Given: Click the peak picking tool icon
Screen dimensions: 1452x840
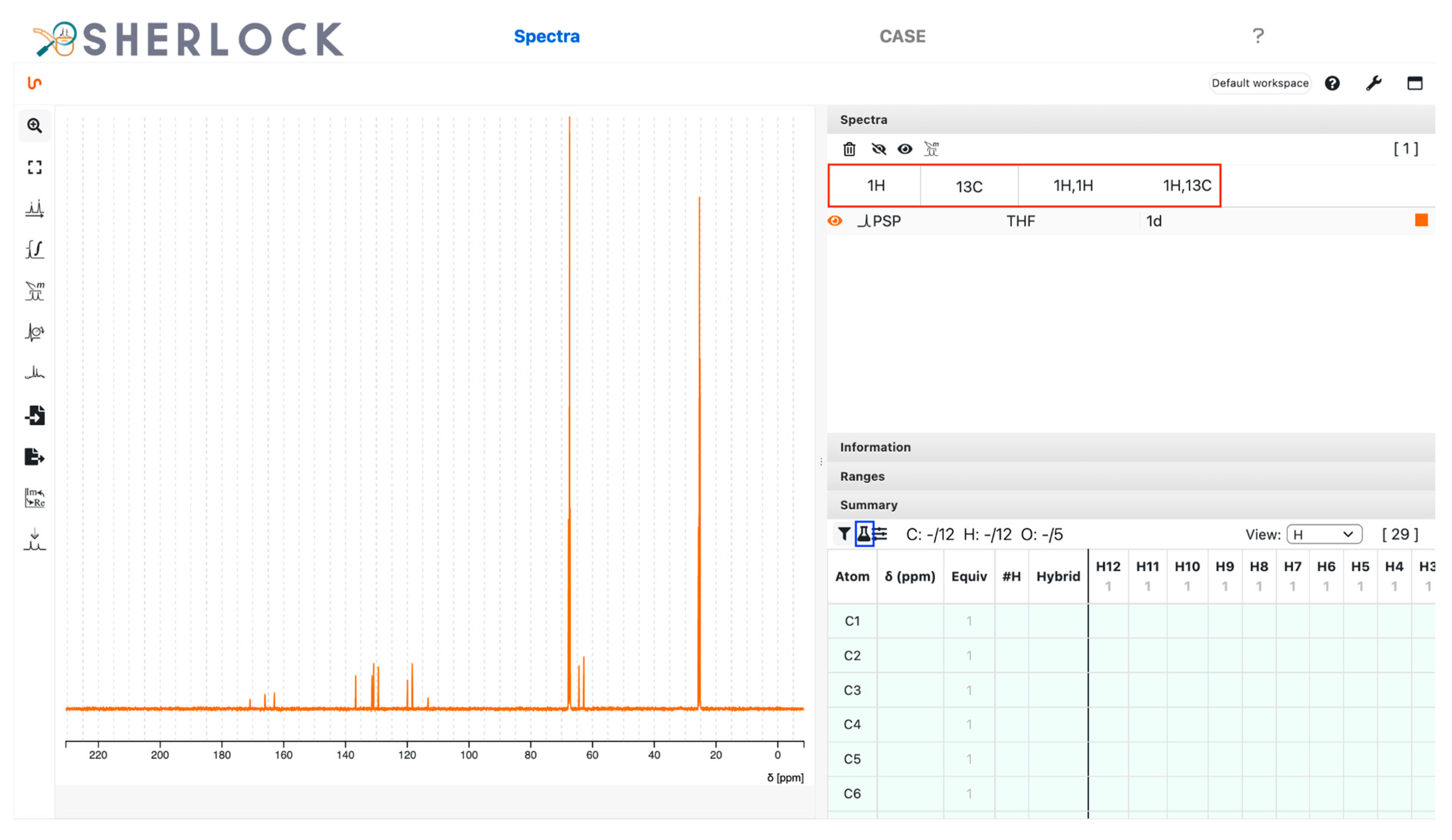Looking at the screenshot, I should pos(34,209).
